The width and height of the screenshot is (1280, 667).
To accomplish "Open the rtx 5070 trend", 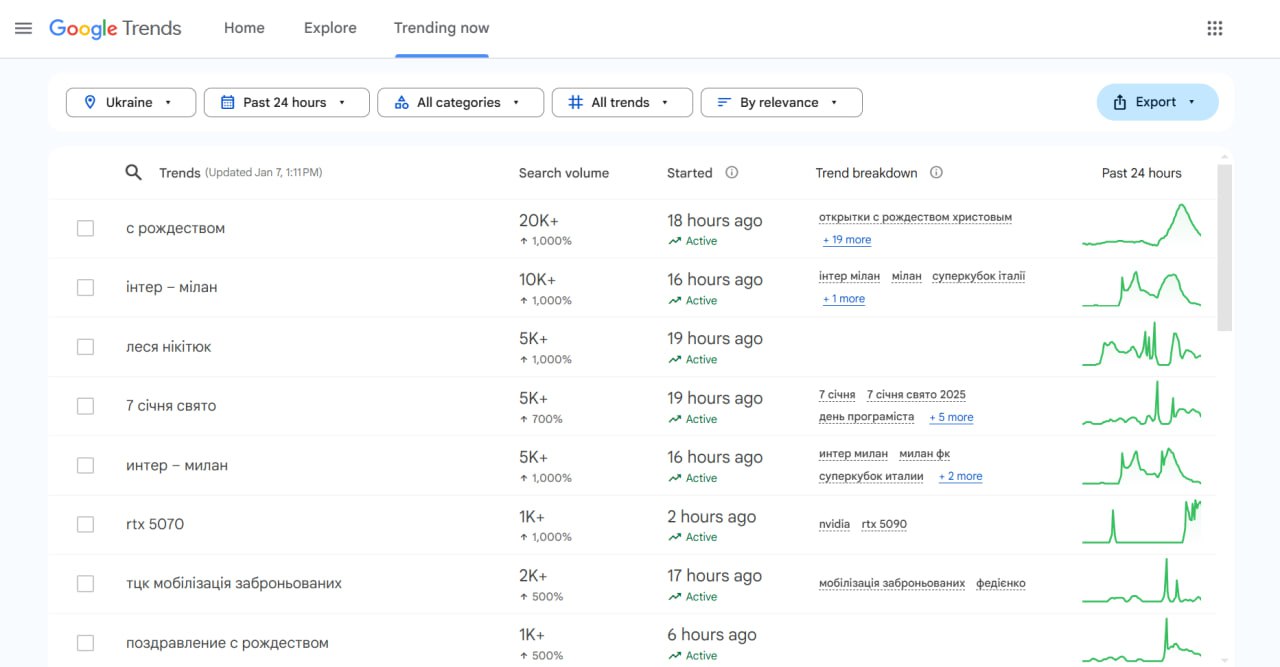I will coord(155,524).
